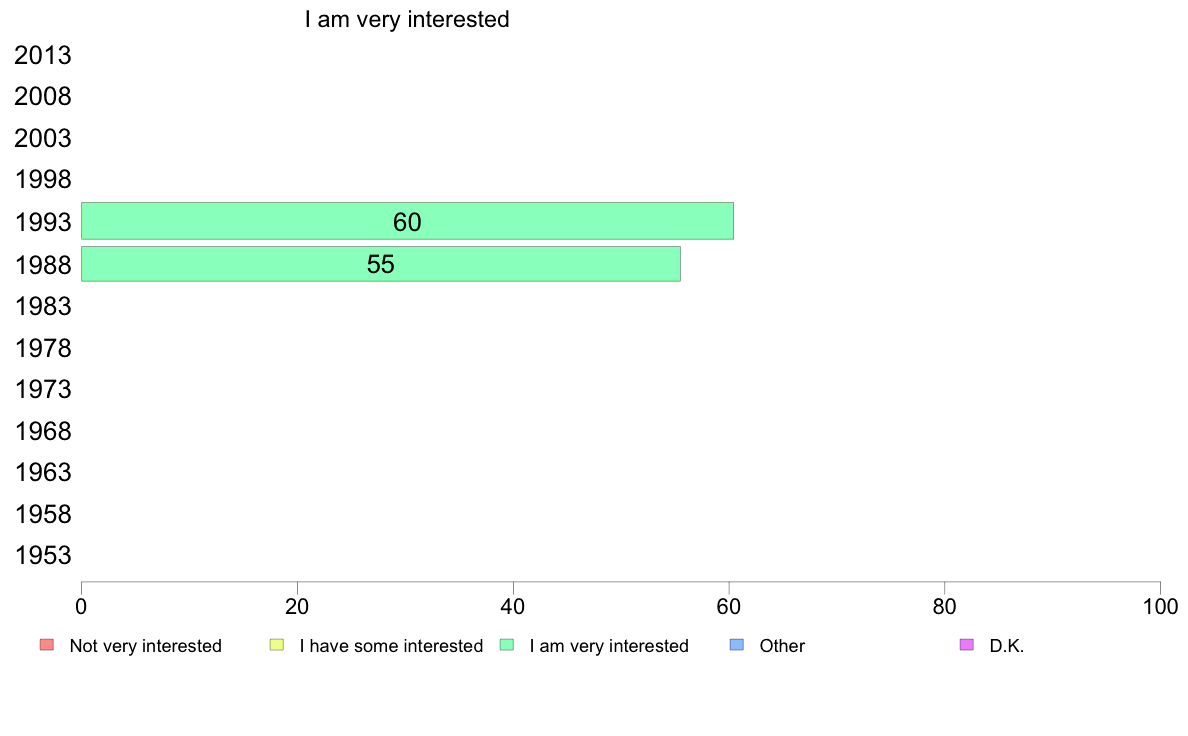Click the 1993 year label
The height and width of the screenshot is (736, 1188).
pyautogui.click(x=42, y=223)
